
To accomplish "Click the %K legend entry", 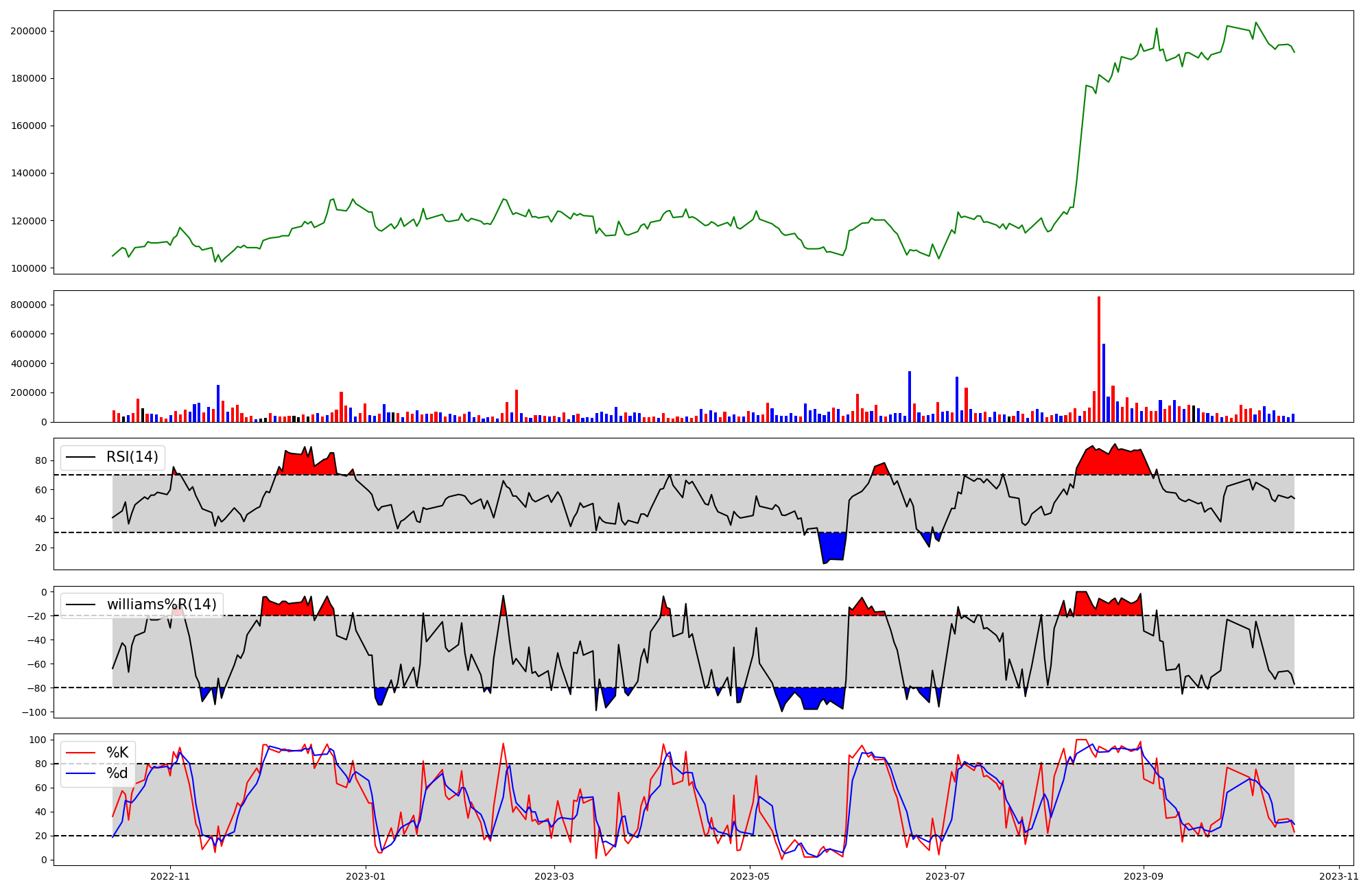I will tap(117, 753).
